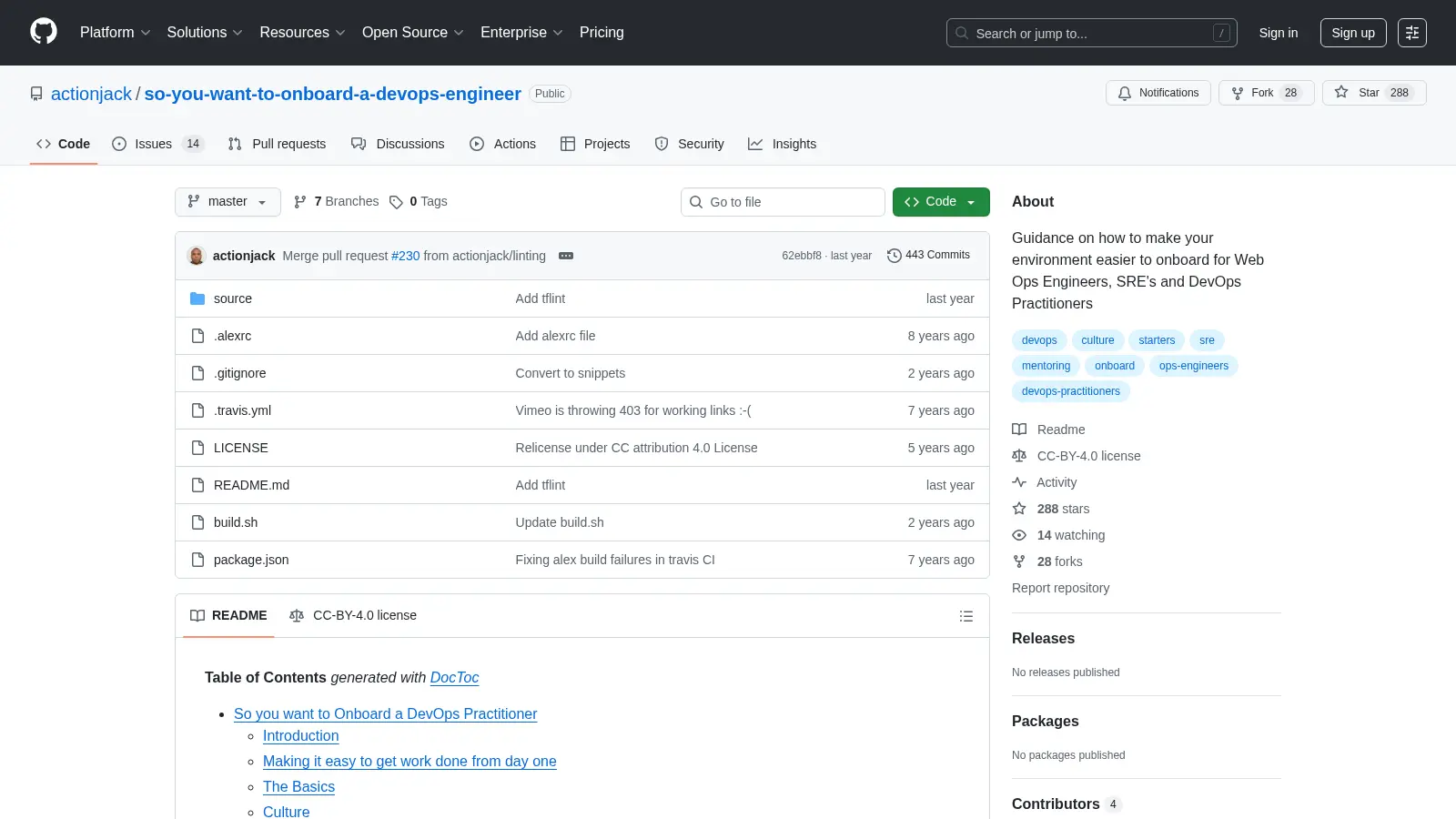This screenshot has width=1456, height=819.
Task: Open Report repository link
Action: 1060,588
